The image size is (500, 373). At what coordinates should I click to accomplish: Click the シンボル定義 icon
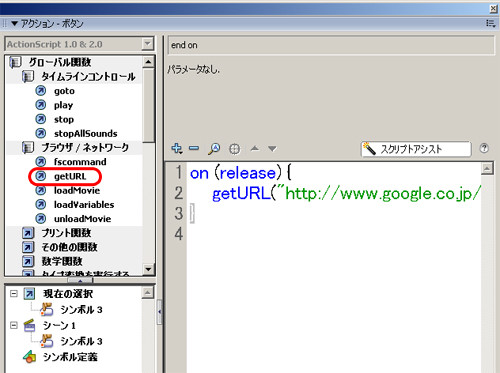pos(29,357)
